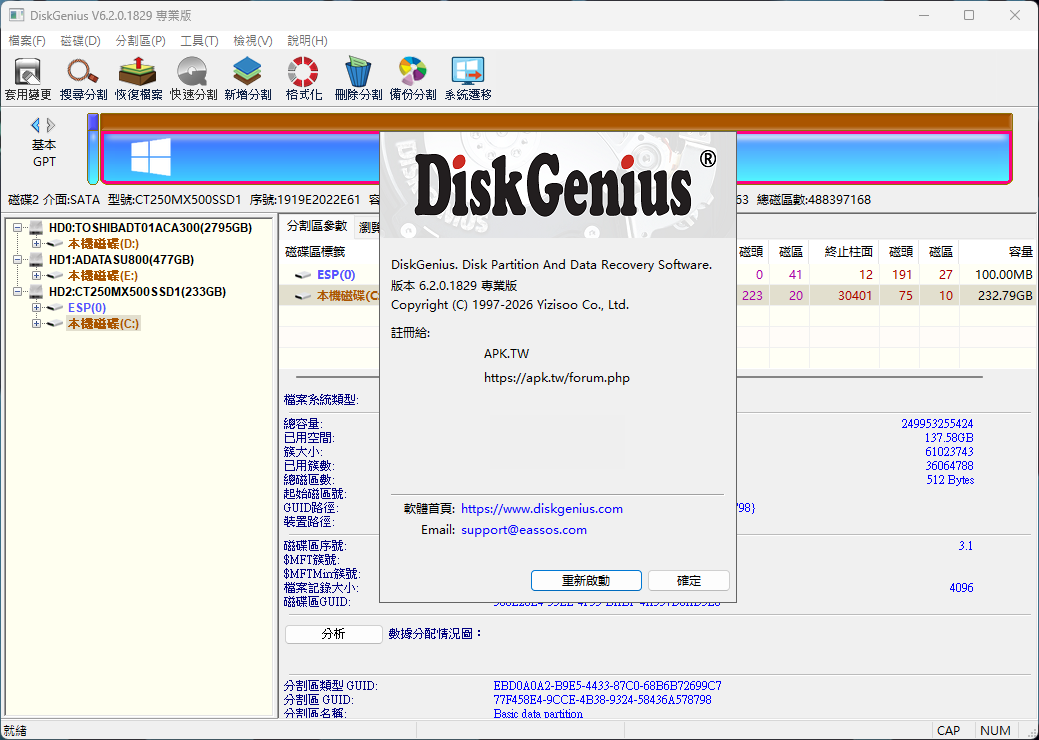Screen dimensions: 1039x740
Task: Go to next disk with right arrow
Action: [51, 125]
